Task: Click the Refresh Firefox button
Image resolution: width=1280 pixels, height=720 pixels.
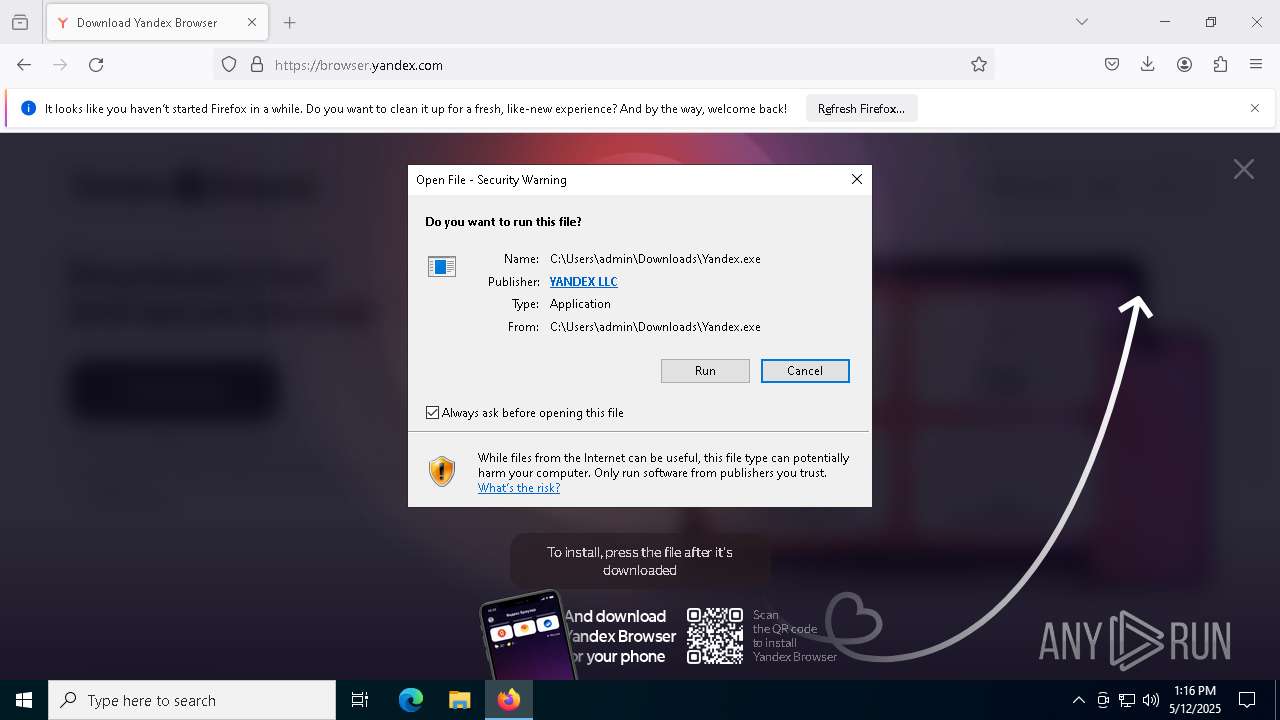Action: [x=861, y=109]
